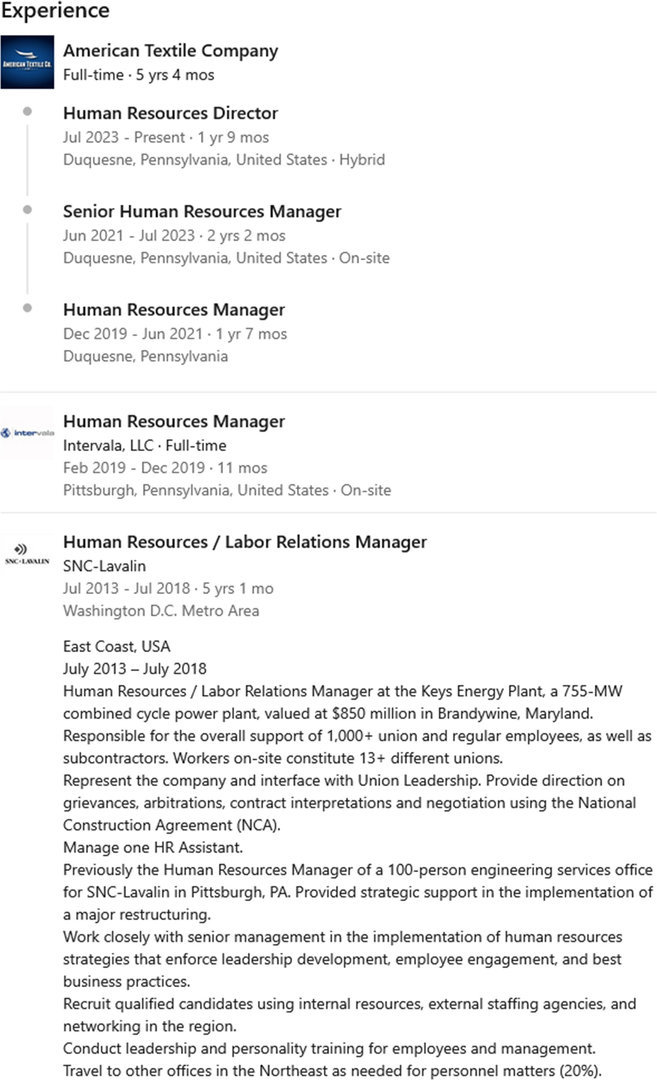Click the SNC-Lavalin company name text
Image resolution: width=657 pixels, height=1080 pixels.
[x=104, y=566]
